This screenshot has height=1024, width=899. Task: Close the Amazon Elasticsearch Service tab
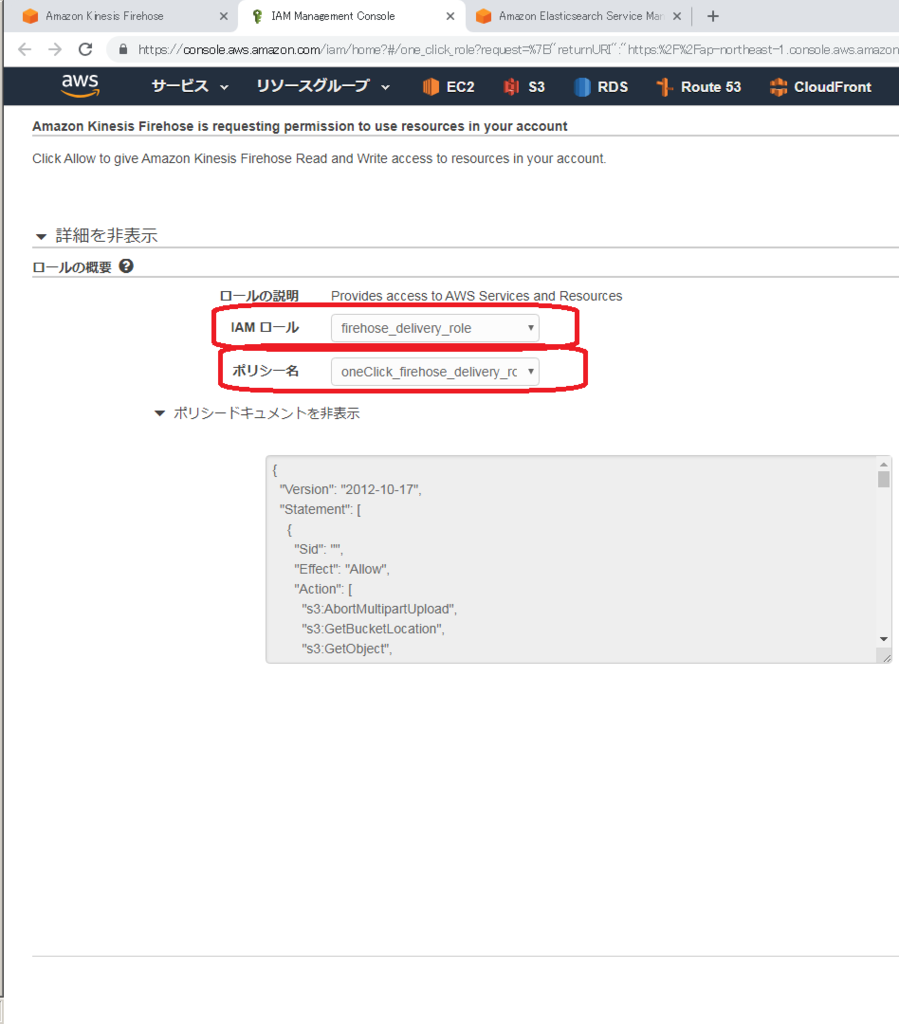pos(677,16)
